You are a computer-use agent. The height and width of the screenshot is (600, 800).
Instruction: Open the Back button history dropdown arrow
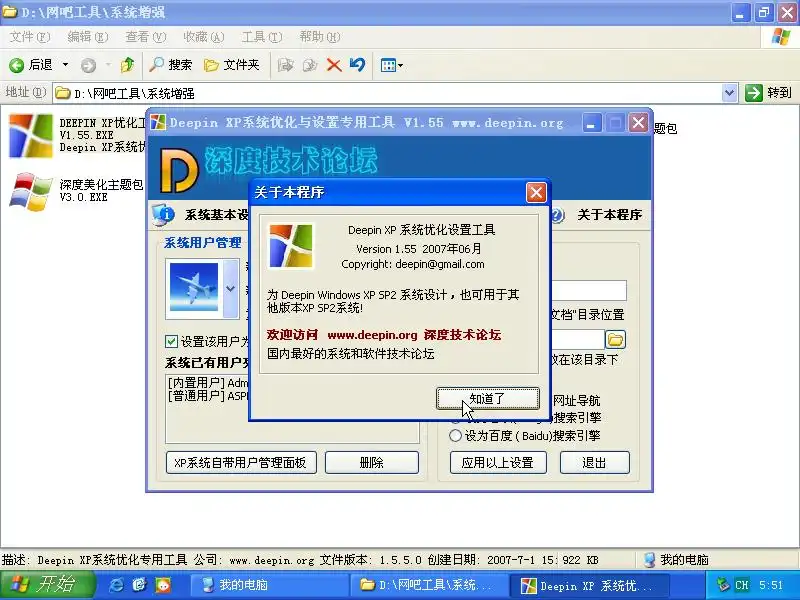[x=65, y=65]
